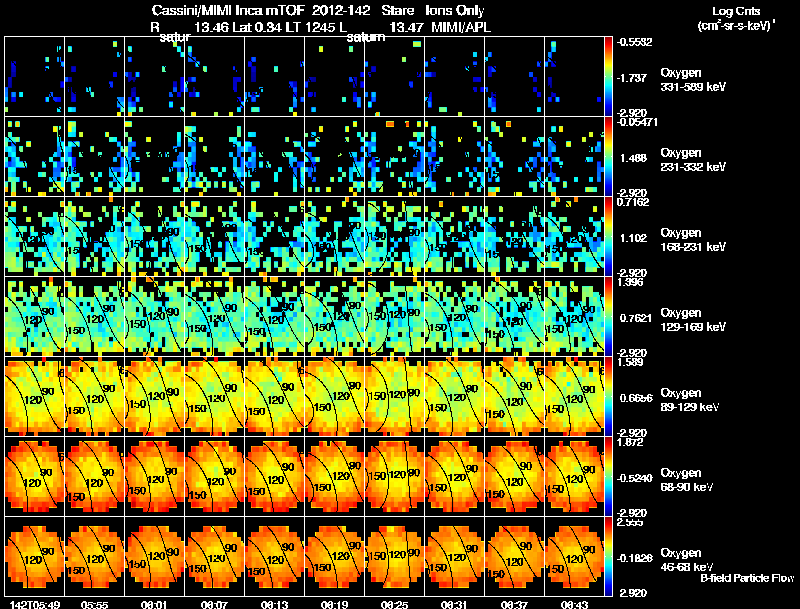
Task: Select the 331-589 keV image at 05:49
Action: click(x=35, y=76)
